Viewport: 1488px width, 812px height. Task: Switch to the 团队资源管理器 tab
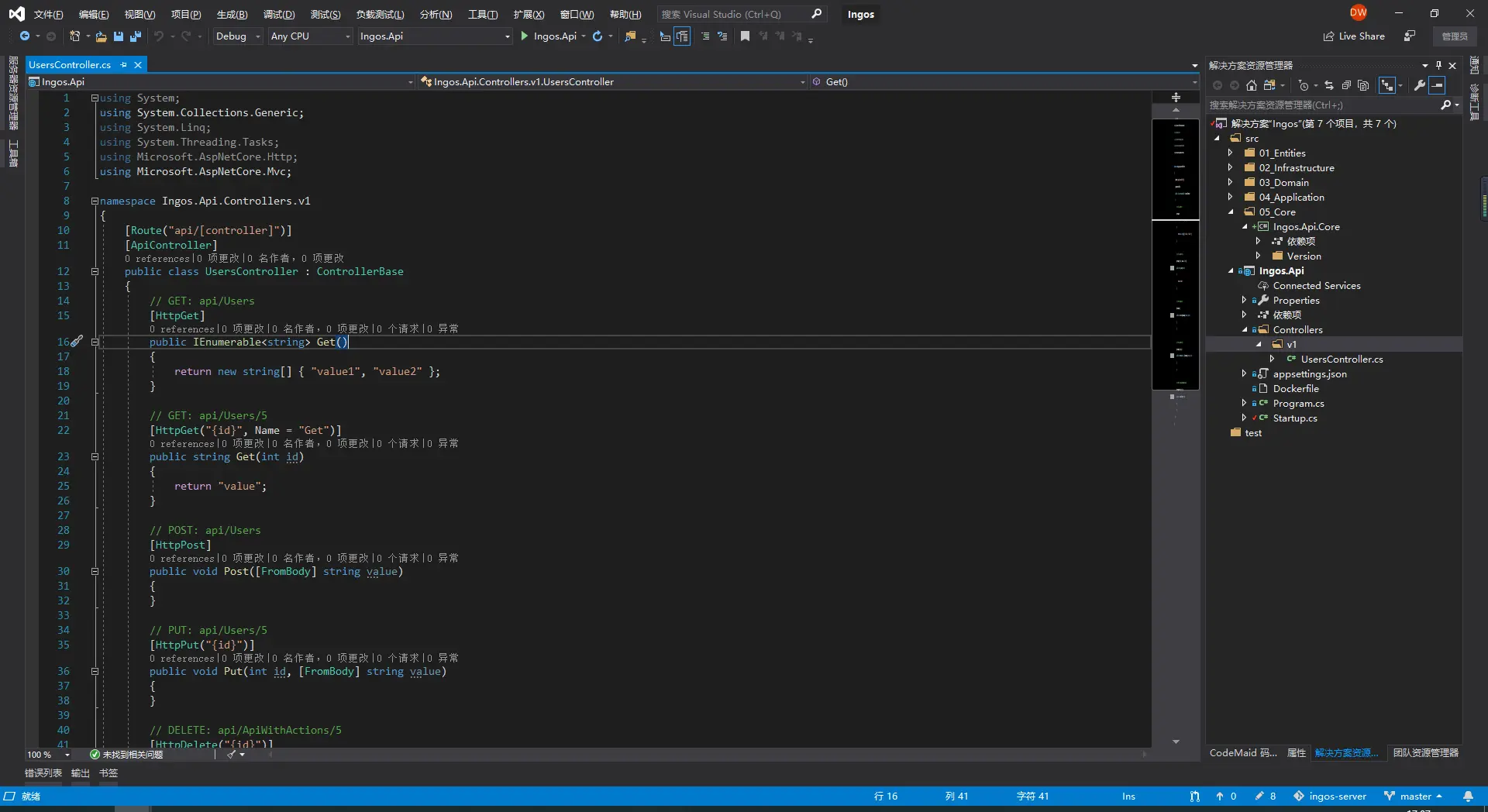(x=1425, y=753)
